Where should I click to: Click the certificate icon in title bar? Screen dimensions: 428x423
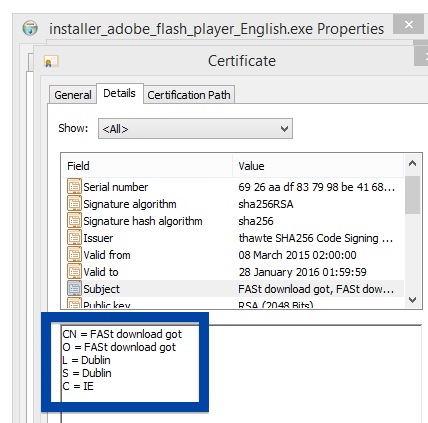click(51, 61)
